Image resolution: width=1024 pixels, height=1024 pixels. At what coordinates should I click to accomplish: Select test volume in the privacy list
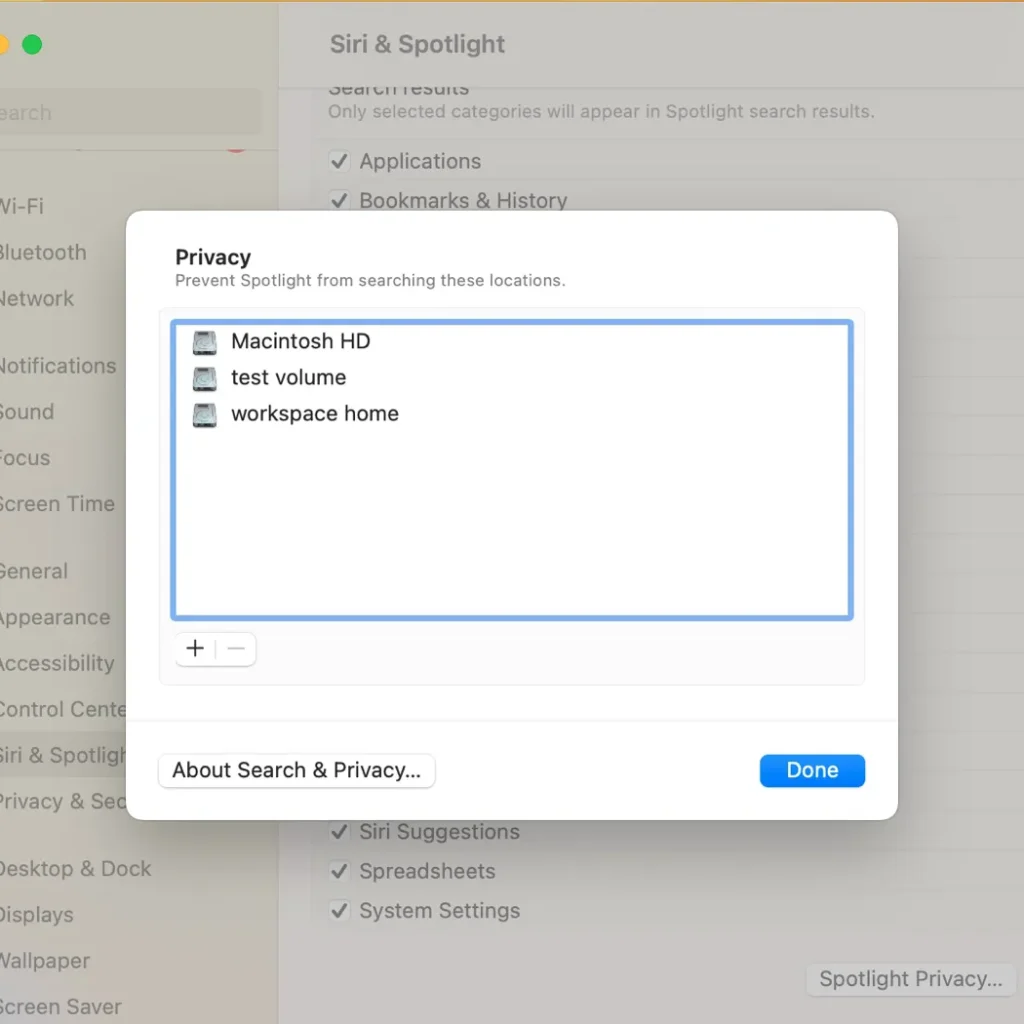point(288,377)
